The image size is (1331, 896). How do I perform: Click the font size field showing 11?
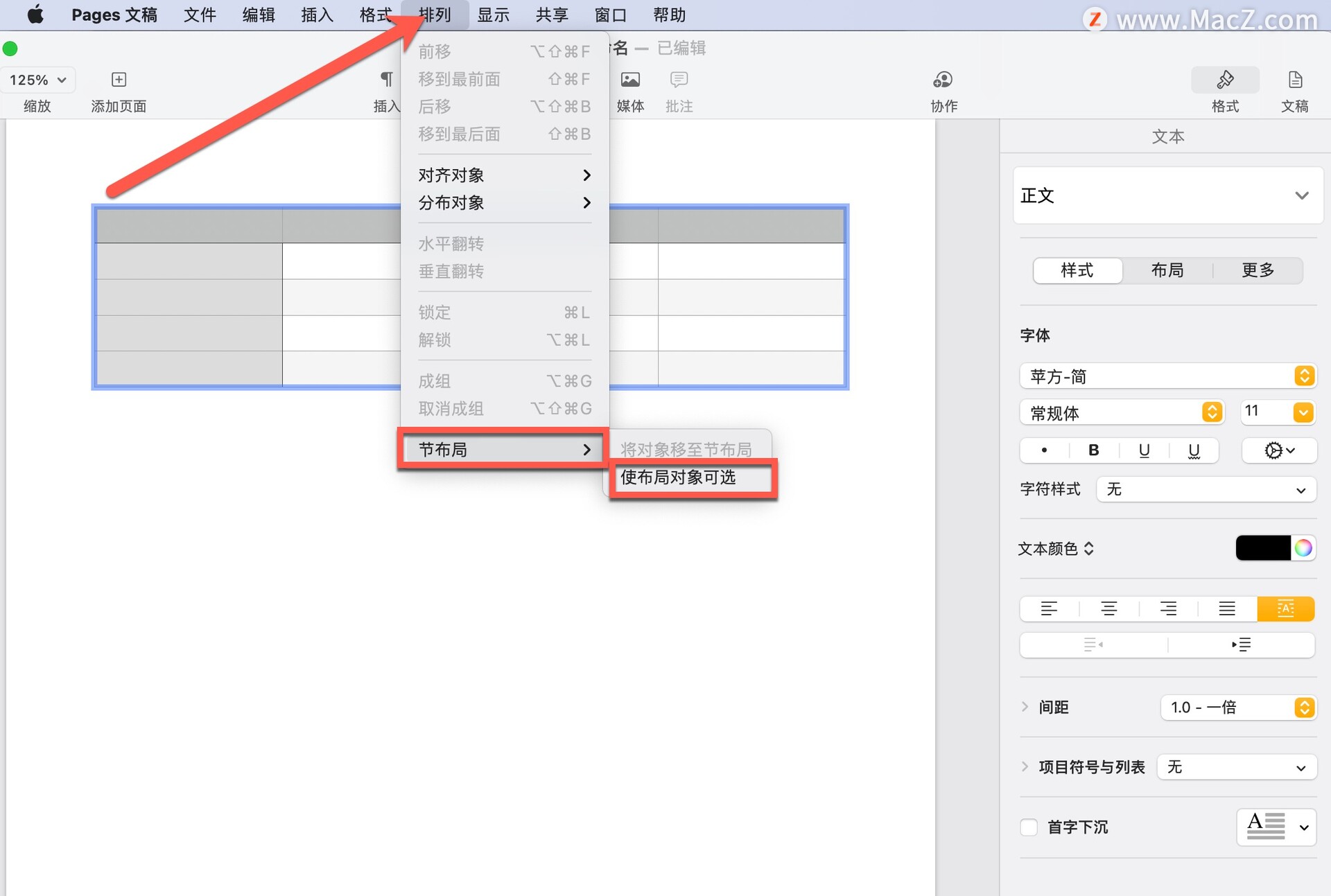pos(1265,412)
